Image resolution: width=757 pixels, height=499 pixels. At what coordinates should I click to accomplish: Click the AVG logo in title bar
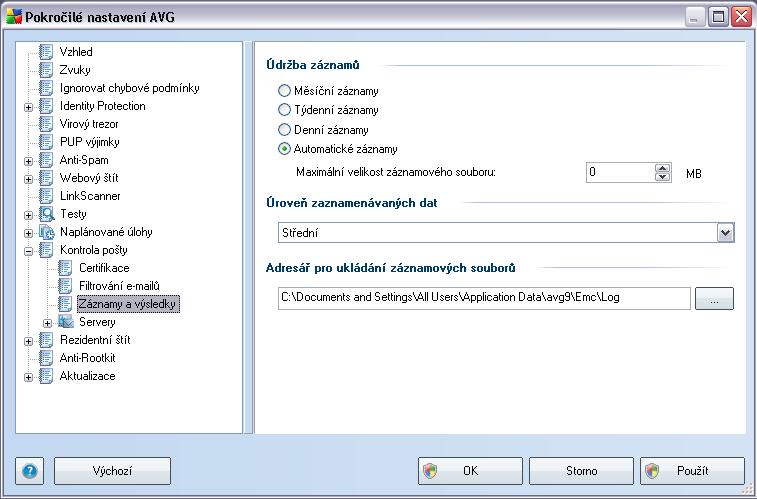[14, 16]
